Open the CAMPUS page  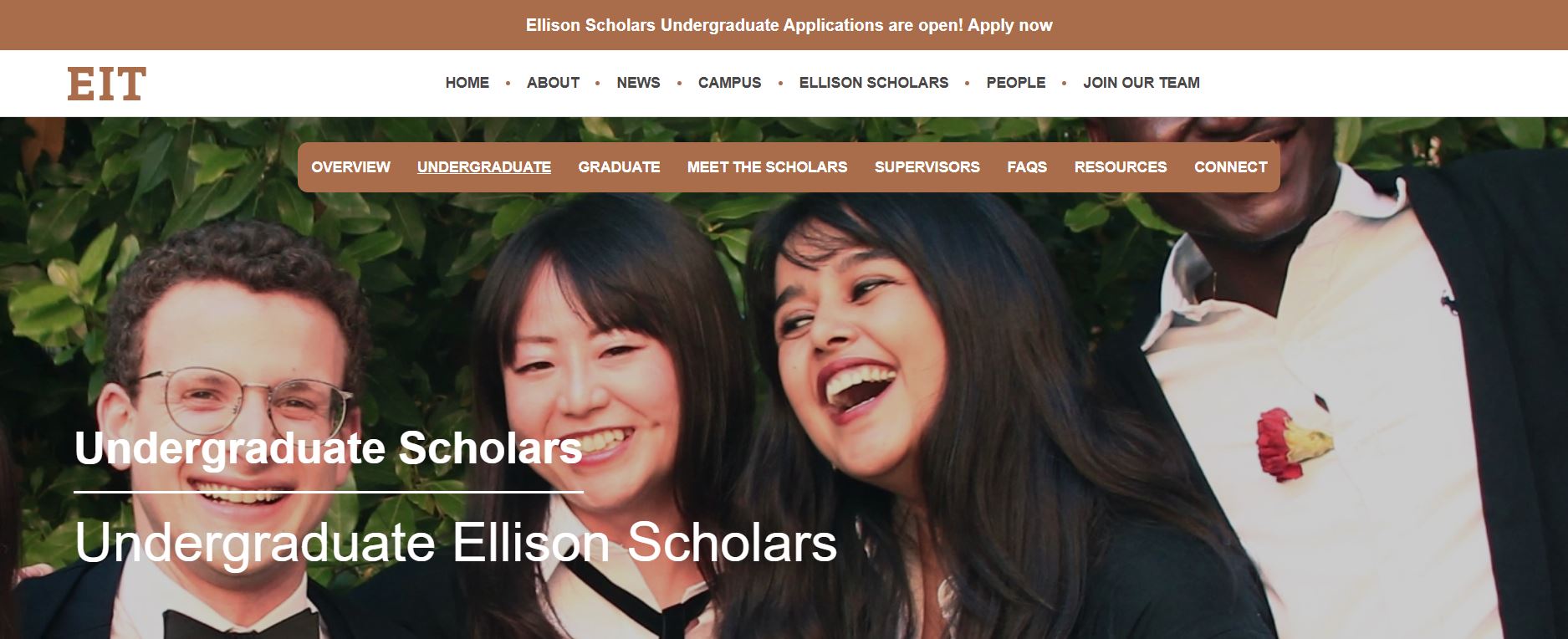729,83
